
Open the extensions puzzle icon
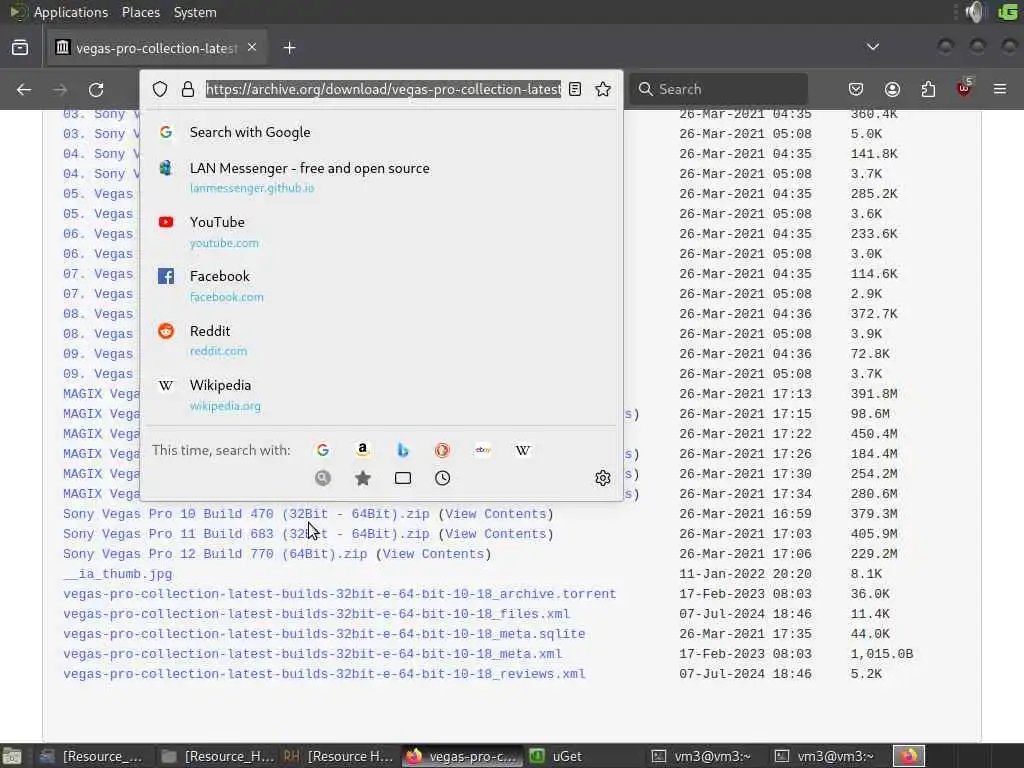pos(928,89)
